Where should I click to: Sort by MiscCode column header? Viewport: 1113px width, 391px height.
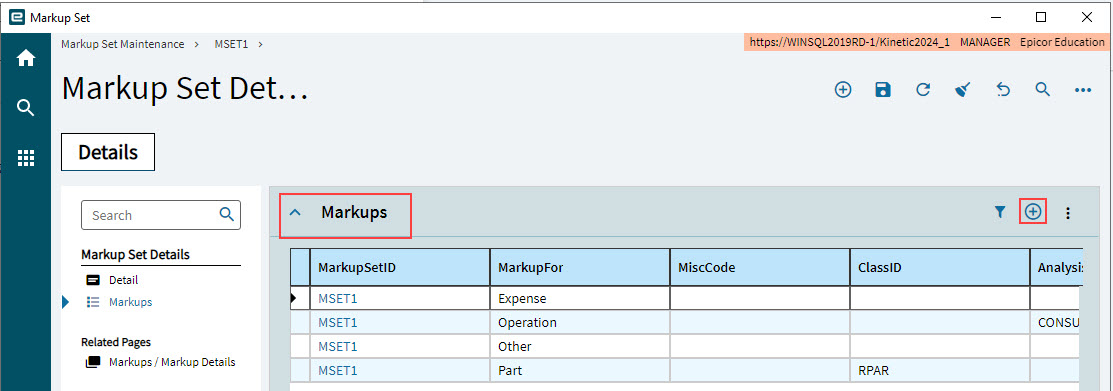pyautogui.click(x=760, y=268)
